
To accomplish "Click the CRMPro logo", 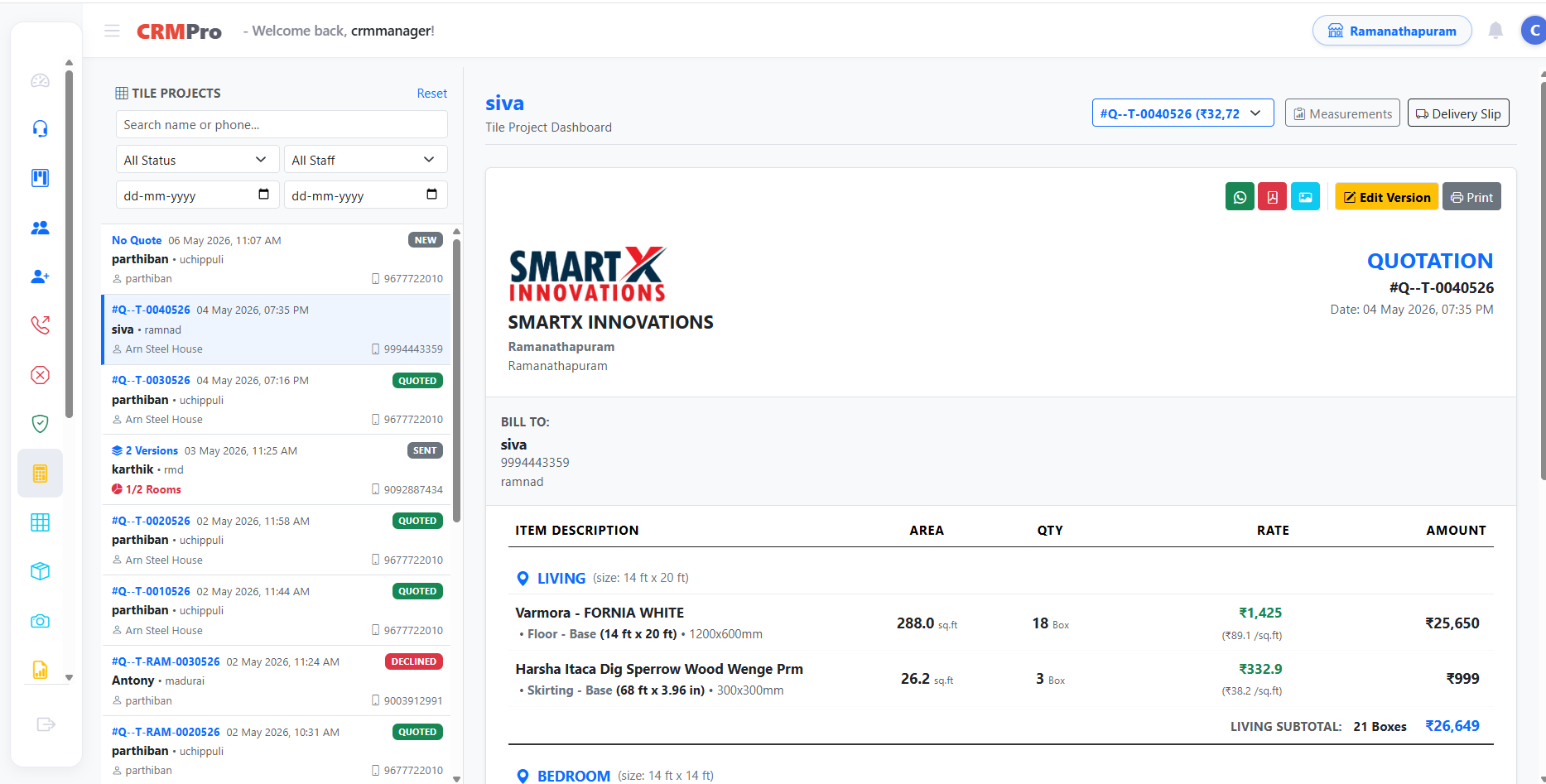I will click(179, 31).
